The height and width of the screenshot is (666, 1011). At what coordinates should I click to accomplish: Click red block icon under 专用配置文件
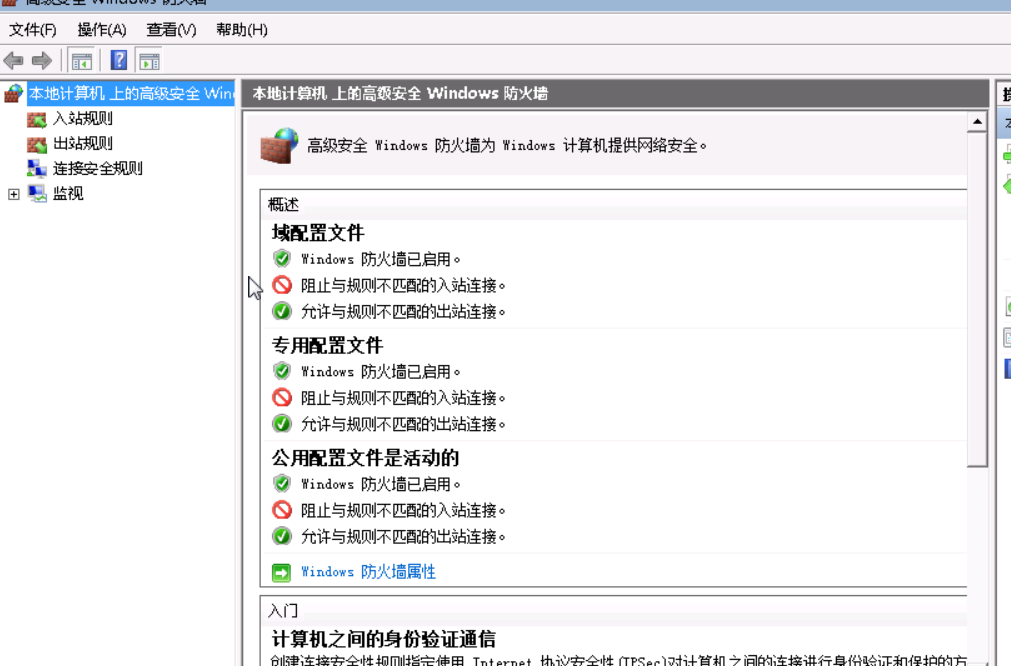[x=282, y=397]
